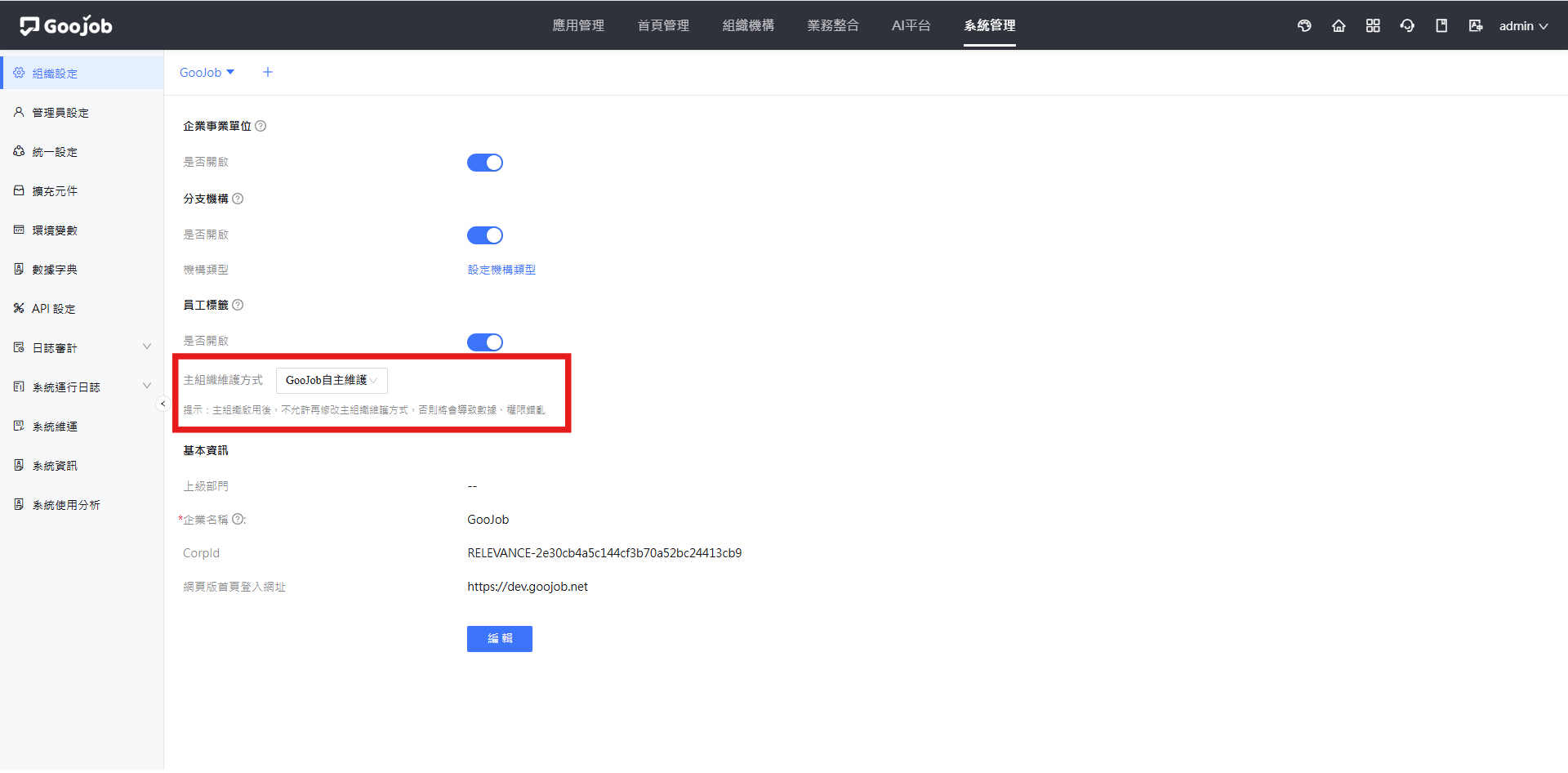Click the hint text starting with 提示
Viewport: 1568px width, 773px height.
(x=364, y=410)
